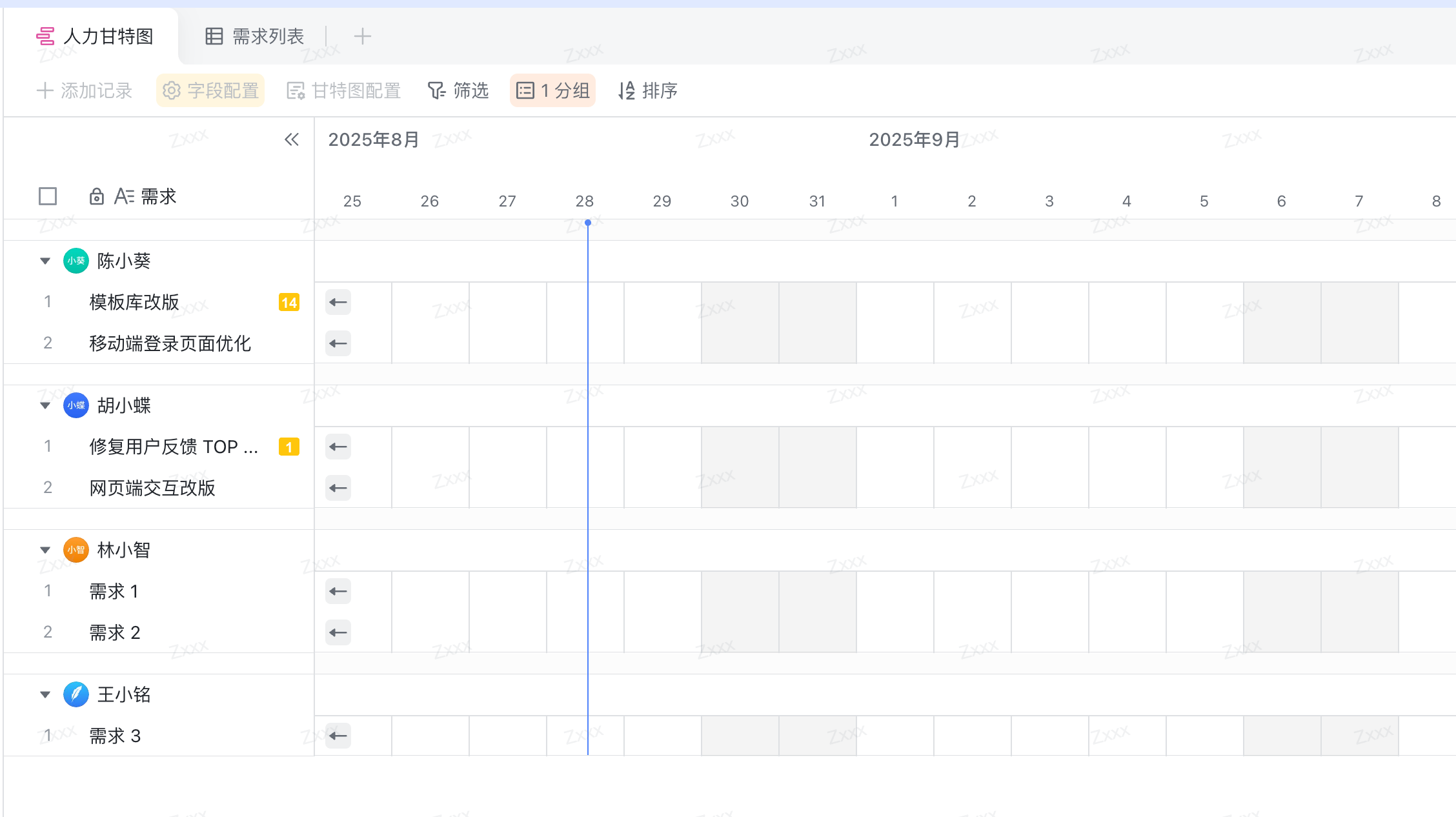The width and height of the screenshot is (1456, 817).
Task: Click the yellow 14 badge on 模板库改版
Action: (288, 302)
